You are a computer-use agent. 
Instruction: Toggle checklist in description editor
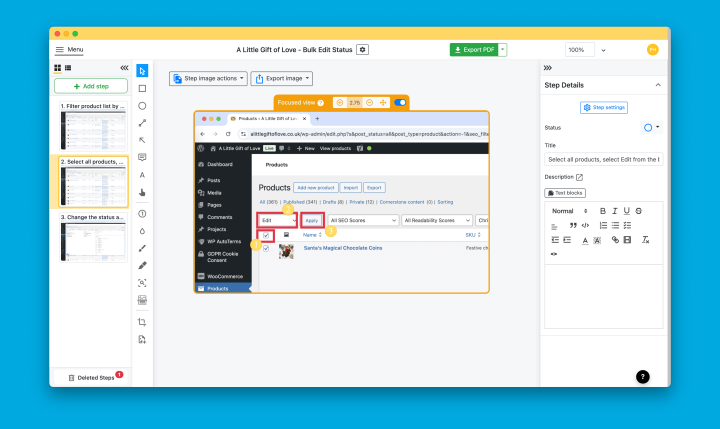click(x=627, y=226)
